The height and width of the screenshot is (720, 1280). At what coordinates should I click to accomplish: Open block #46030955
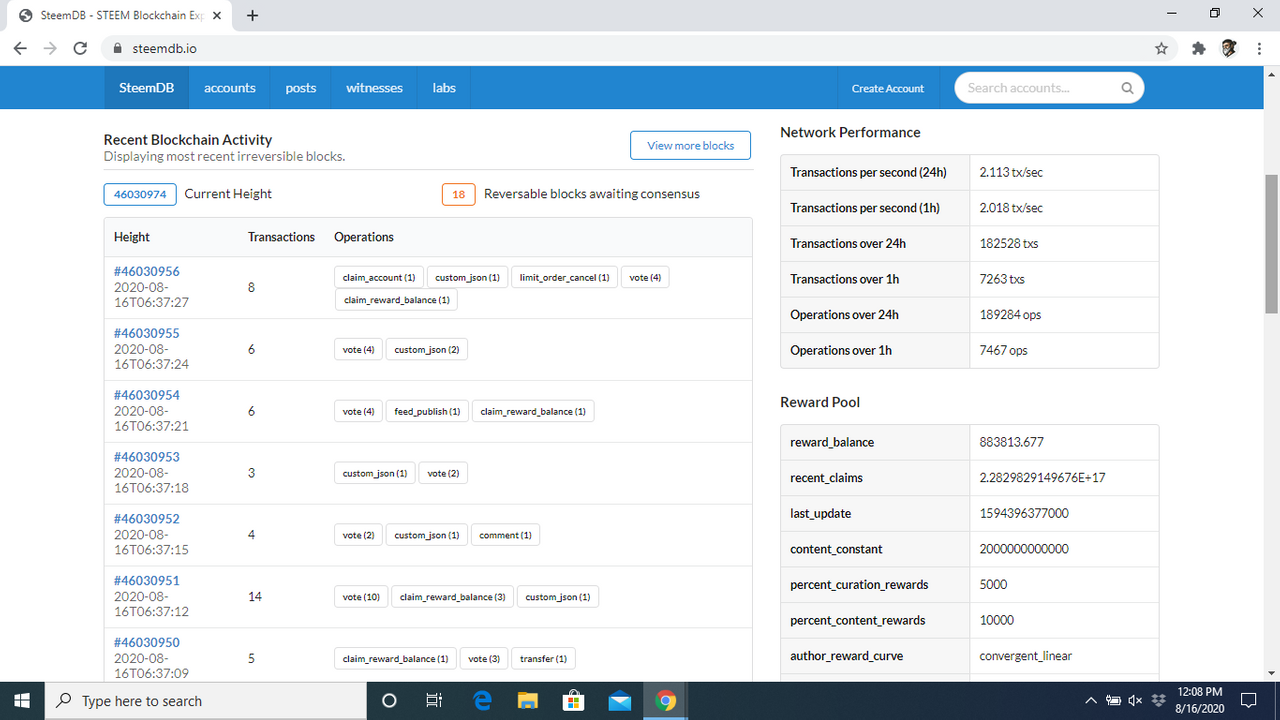(x=146, y=333)
